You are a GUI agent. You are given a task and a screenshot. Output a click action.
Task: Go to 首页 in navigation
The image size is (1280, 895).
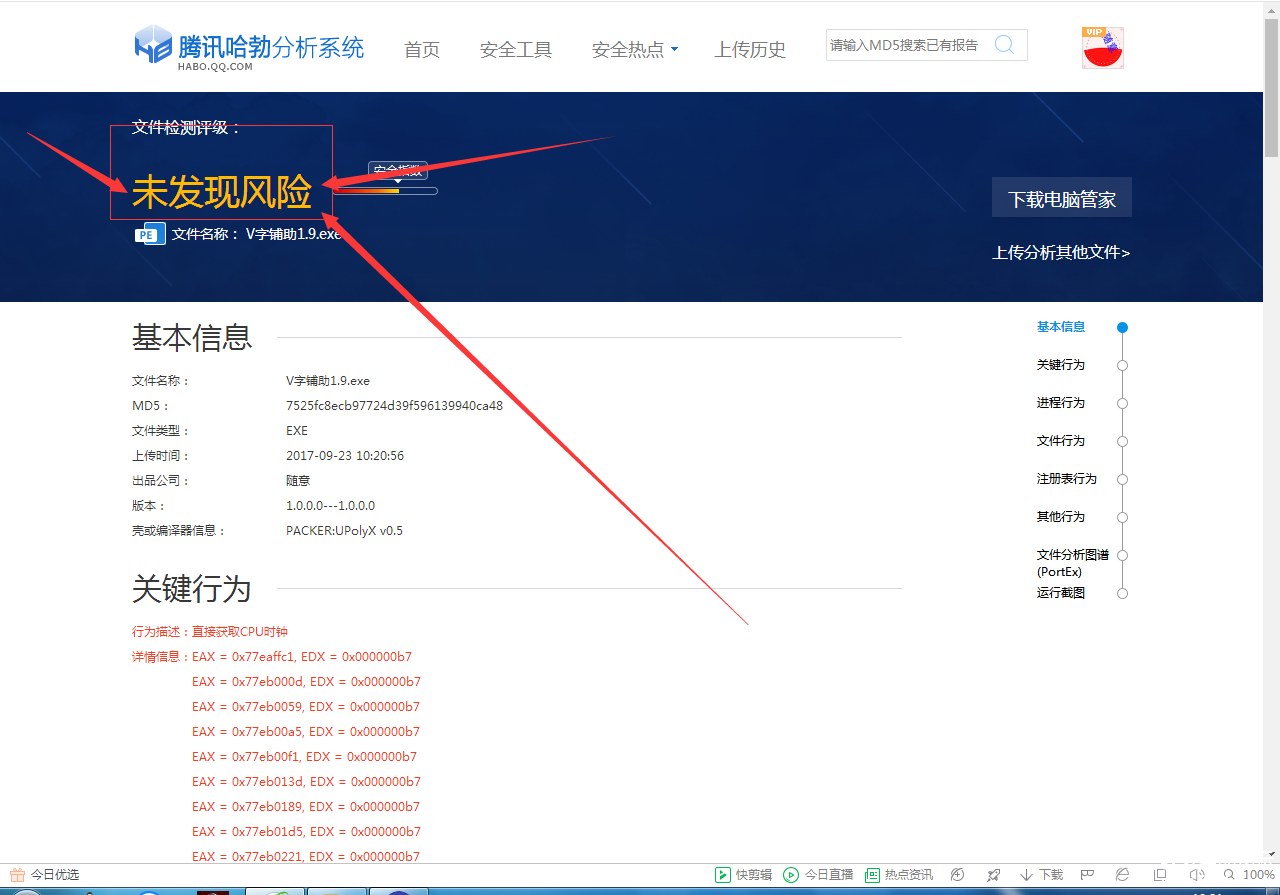coord(421,50)
